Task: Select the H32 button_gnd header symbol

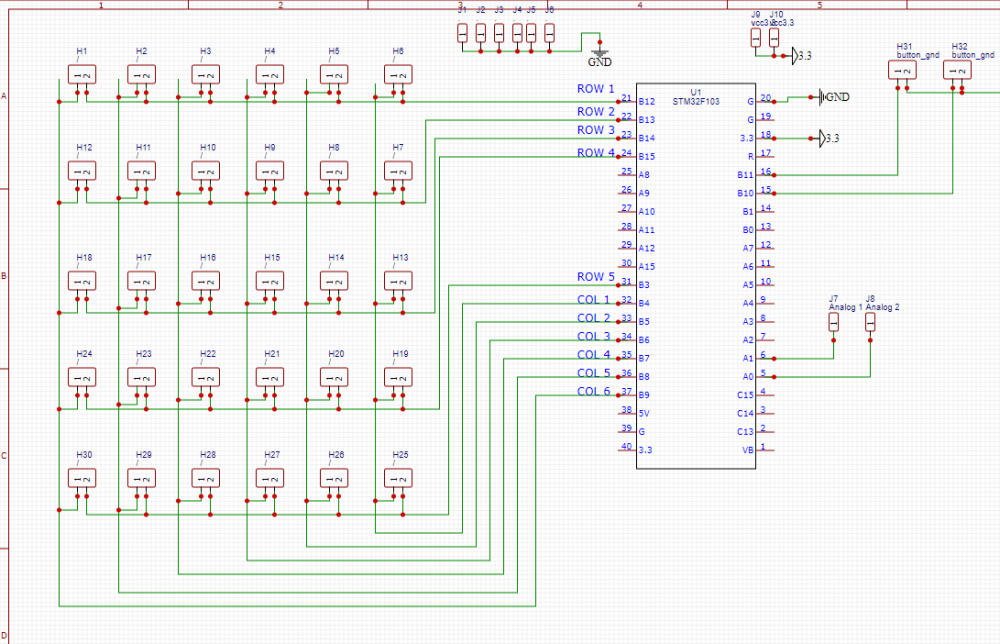Action: click(957, 70)
